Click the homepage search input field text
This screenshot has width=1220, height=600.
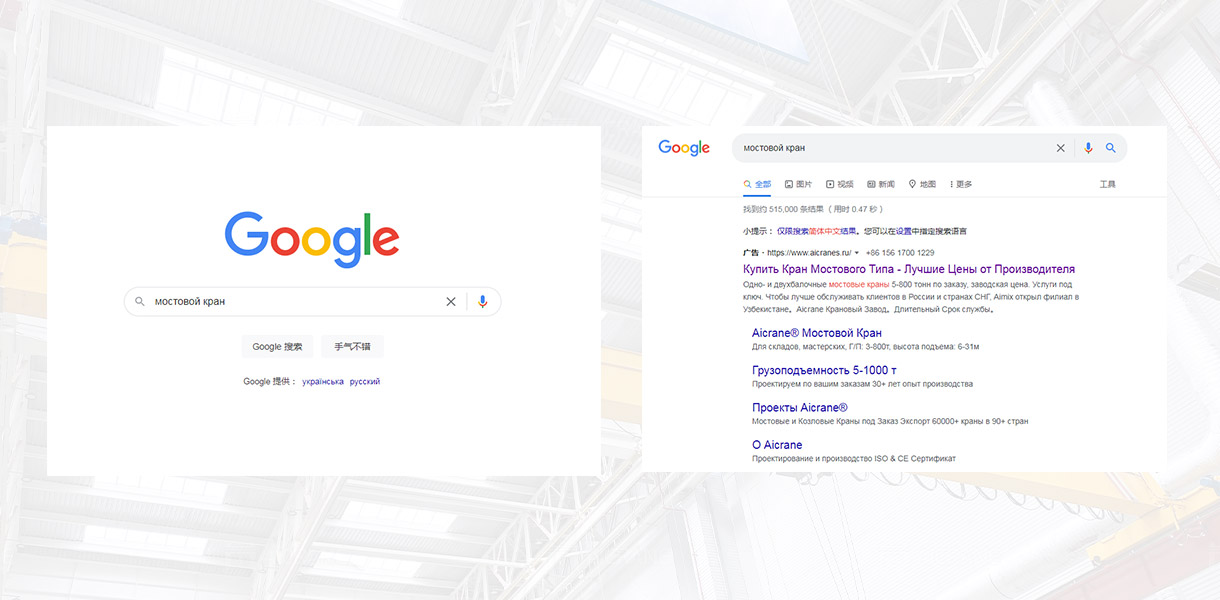(x=197, y=301)
